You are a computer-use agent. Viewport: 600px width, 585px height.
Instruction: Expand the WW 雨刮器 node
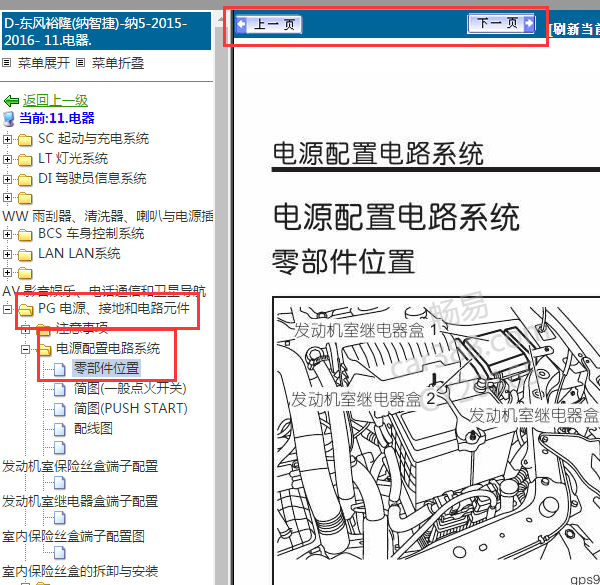(7, 197)
